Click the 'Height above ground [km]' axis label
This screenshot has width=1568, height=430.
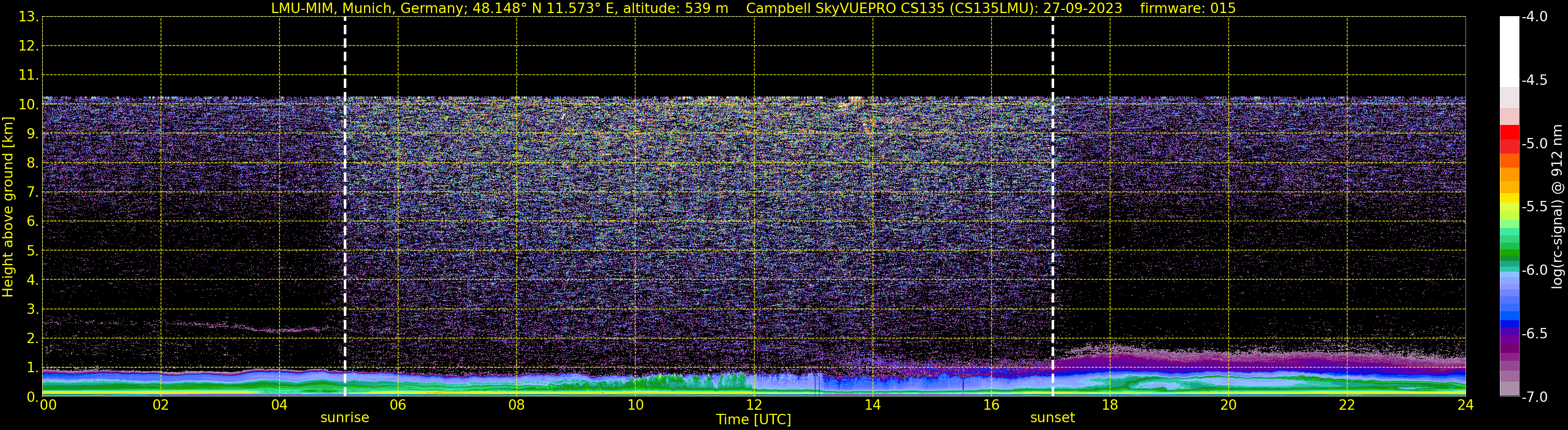tap(8, 207)
